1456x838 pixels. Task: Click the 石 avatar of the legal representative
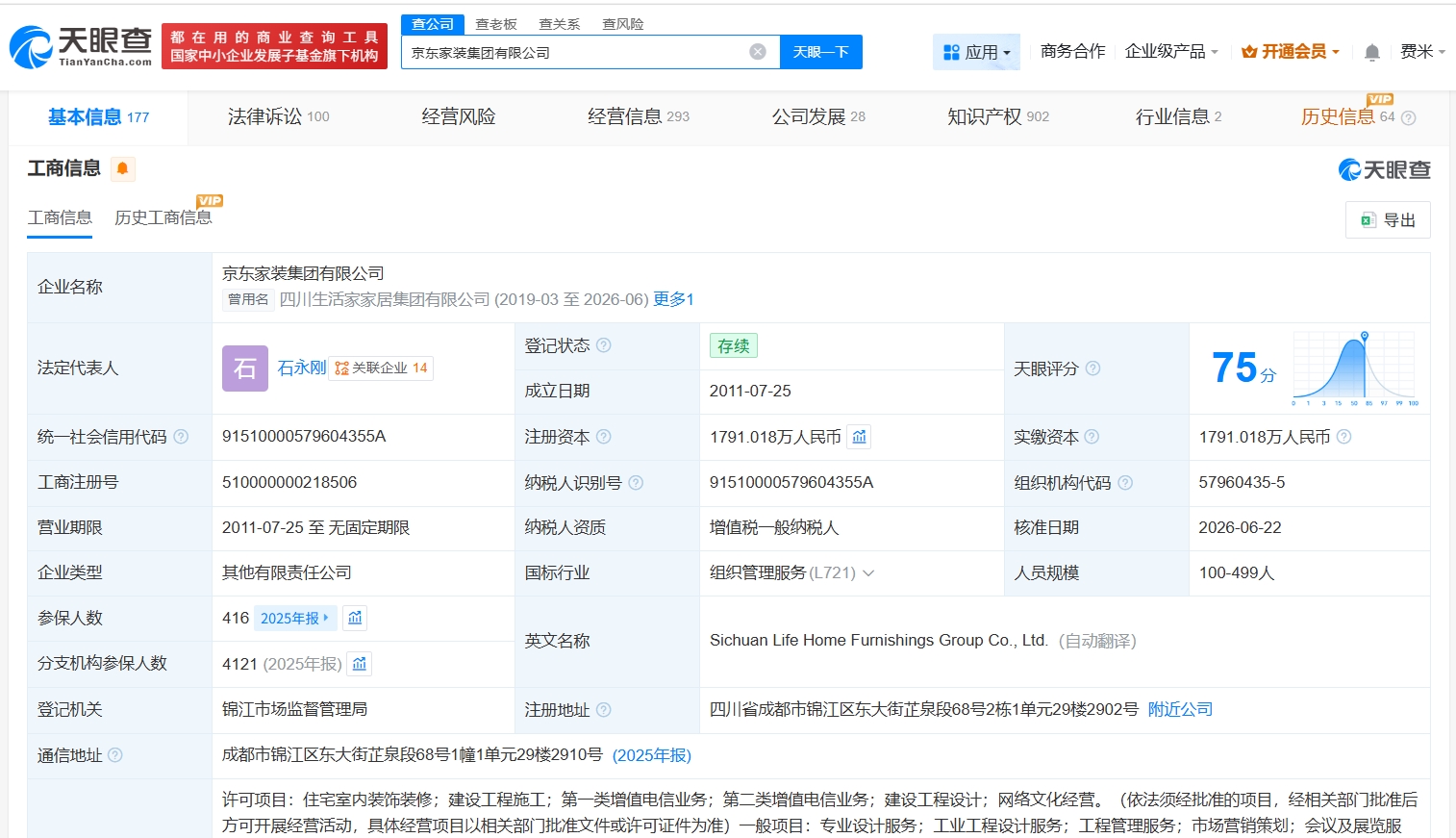(245, 368)
